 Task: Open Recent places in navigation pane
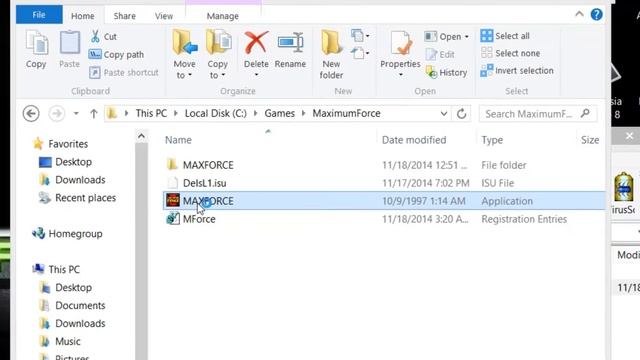click(85, 198)
